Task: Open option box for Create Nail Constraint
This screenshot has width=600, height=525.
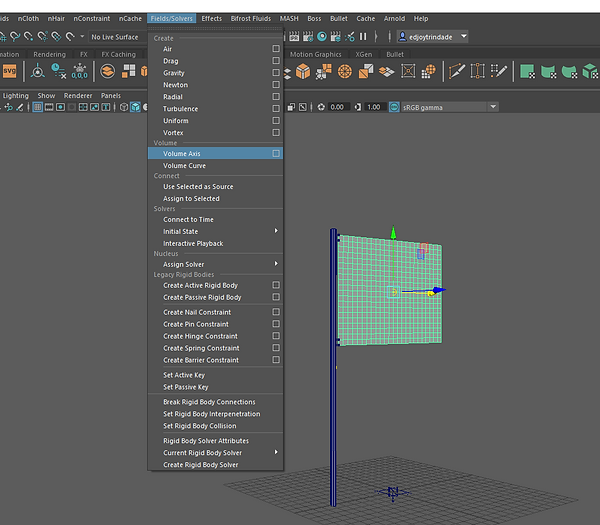Action: (276, 312)
